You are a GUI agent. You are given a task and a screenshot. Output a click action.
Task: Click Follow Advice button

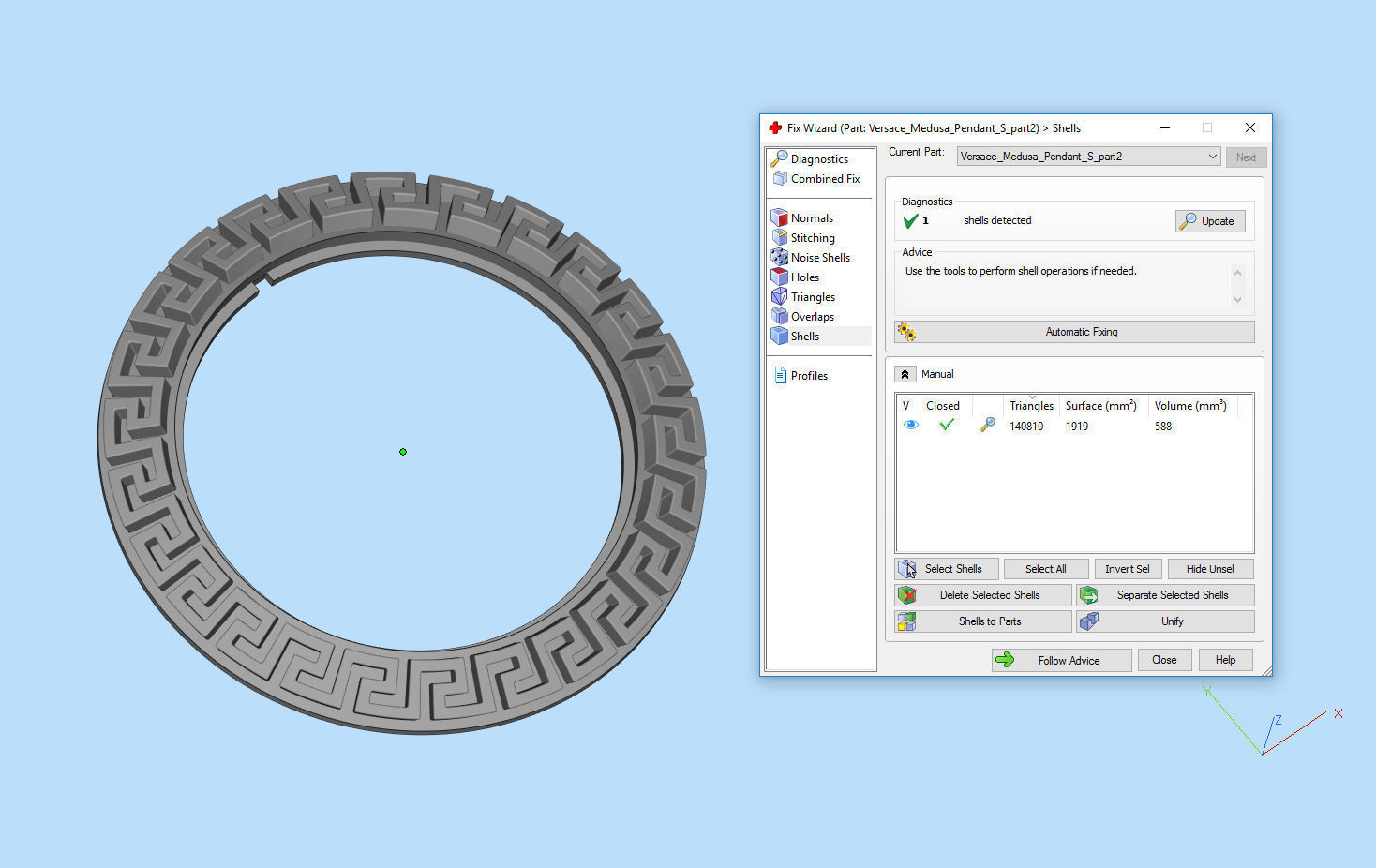click(1062, 661)
